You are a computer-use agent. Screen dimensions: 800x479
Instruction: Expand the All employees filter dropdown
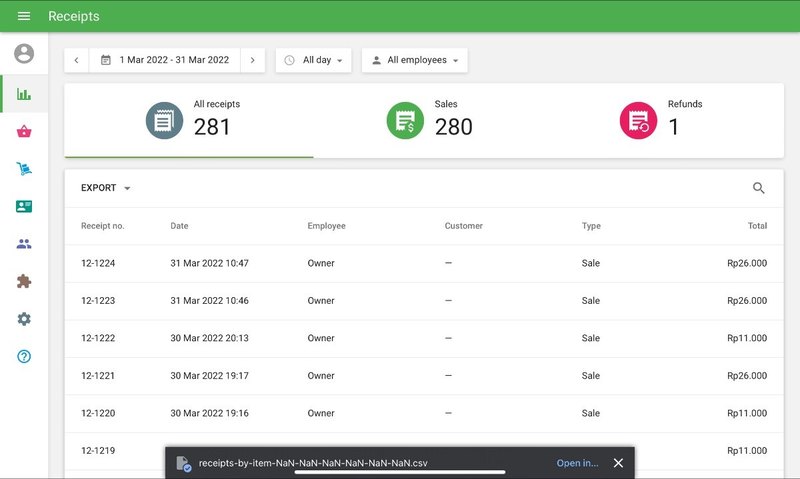414,60
